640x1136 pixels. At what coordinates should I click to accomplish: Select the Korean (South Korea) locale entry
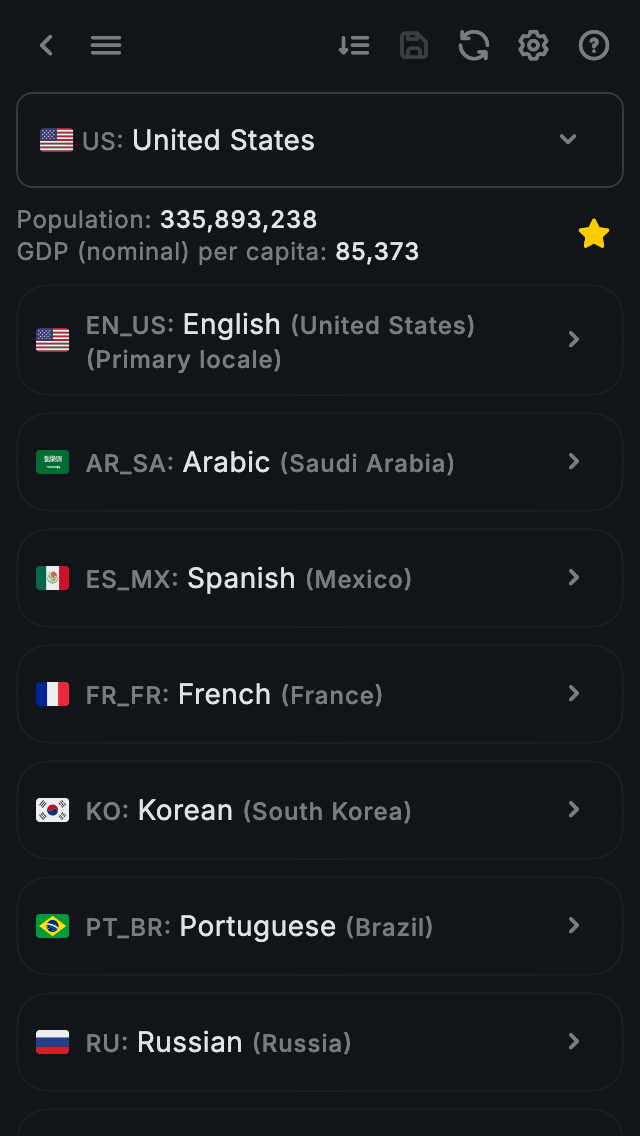(320, 810)
